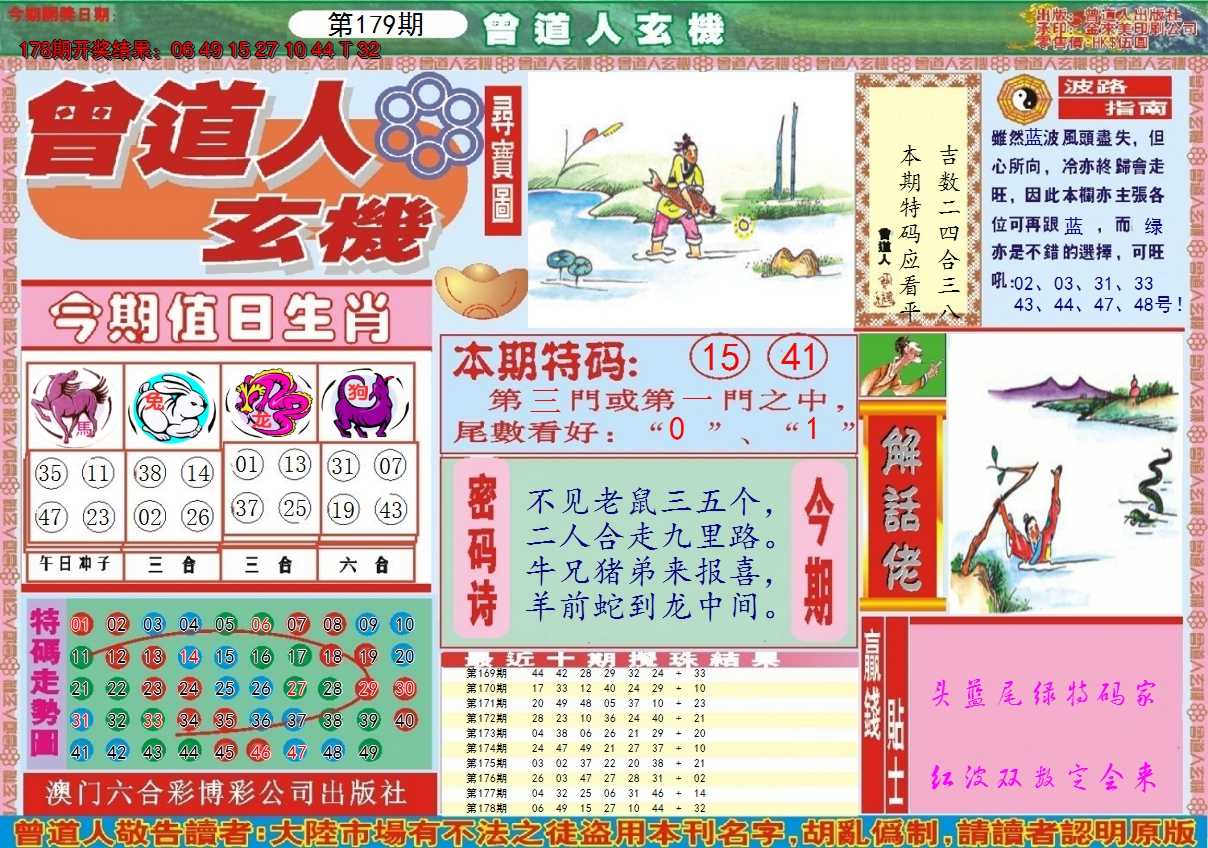This screenshot has width=1208, height=848.
Task: Click circled number 35 under the horse
Action: 51,473
